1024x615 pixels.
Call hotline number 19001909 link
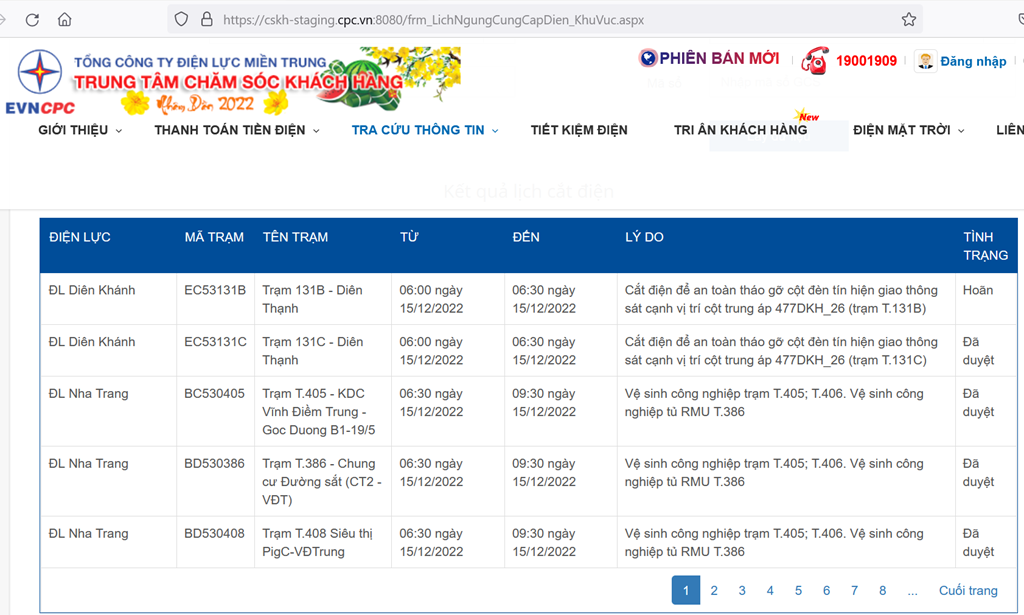click(x=866, y=61)
